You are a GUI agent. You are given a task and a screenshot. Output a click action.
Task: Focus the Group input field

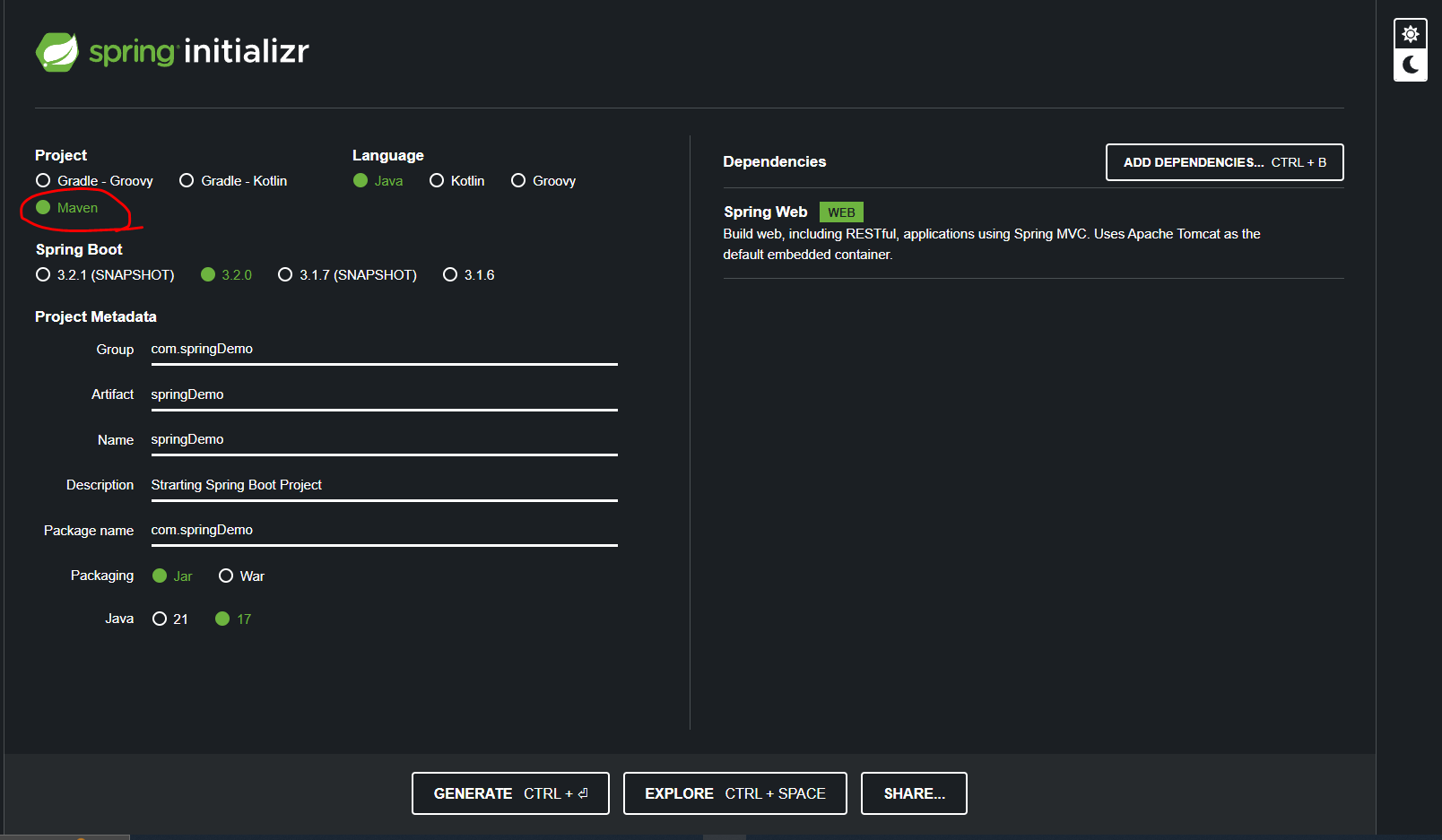click(384, 350)
